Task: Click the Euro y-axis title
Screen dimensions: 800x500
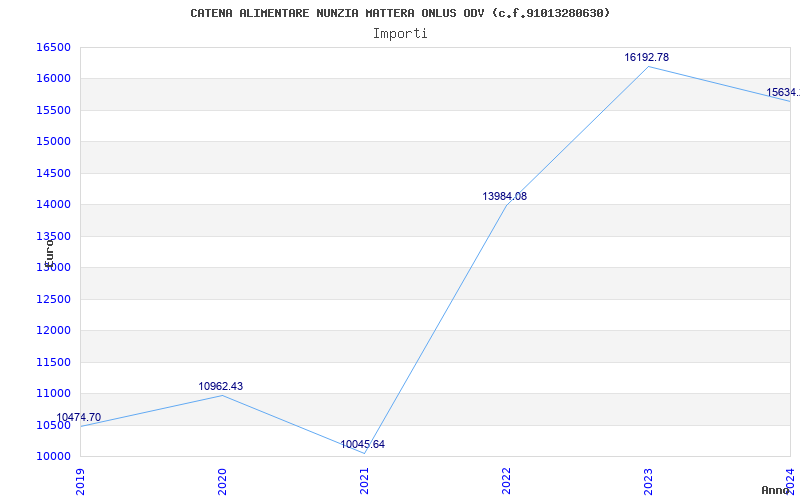Action: [x=49, y=253]
